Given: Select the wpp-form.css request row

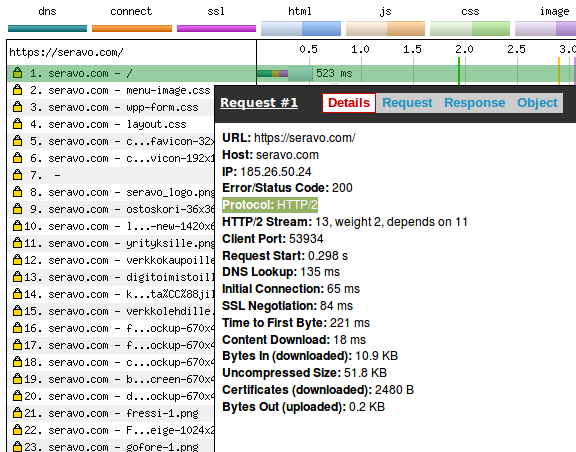Looking at the screenshot, I should coord(110,107).
